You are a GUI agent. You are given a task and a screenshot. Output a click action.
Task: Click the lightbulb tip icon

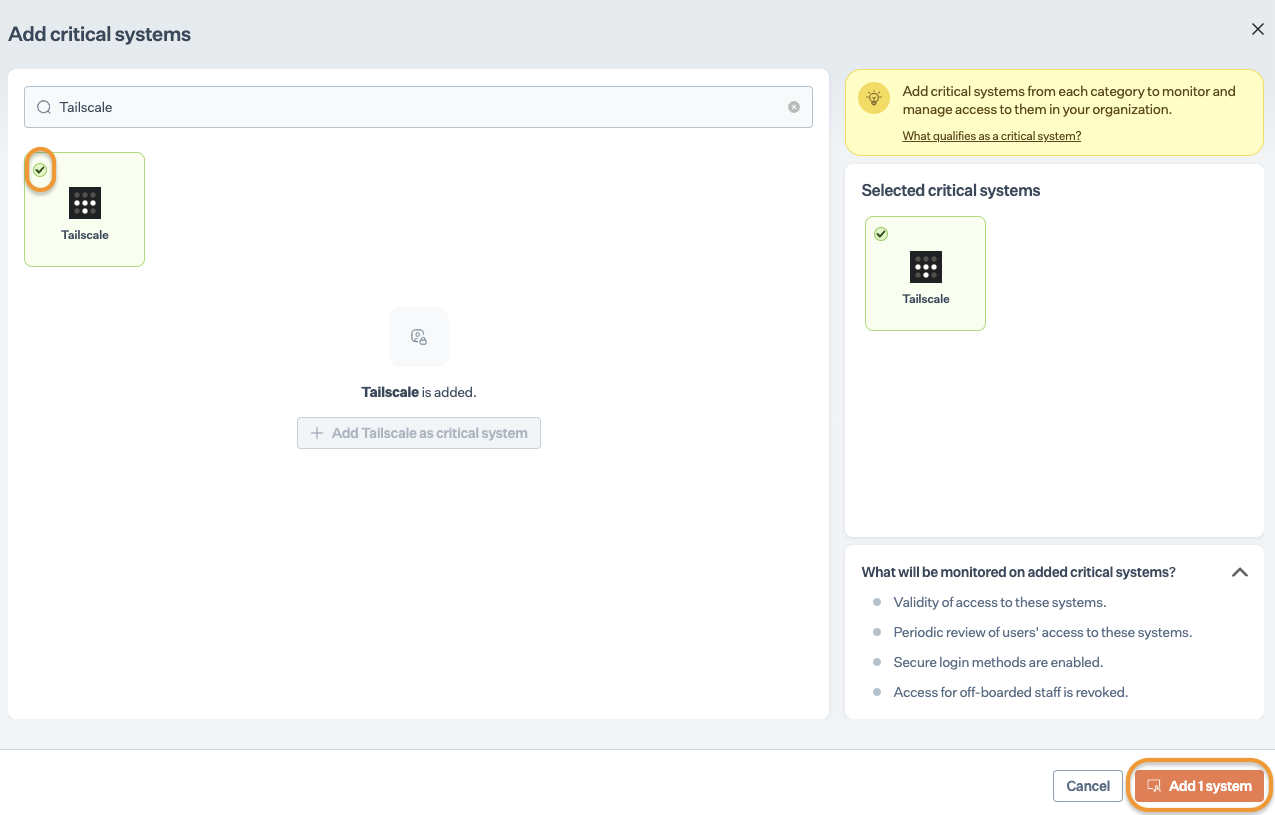click(875, 98)
